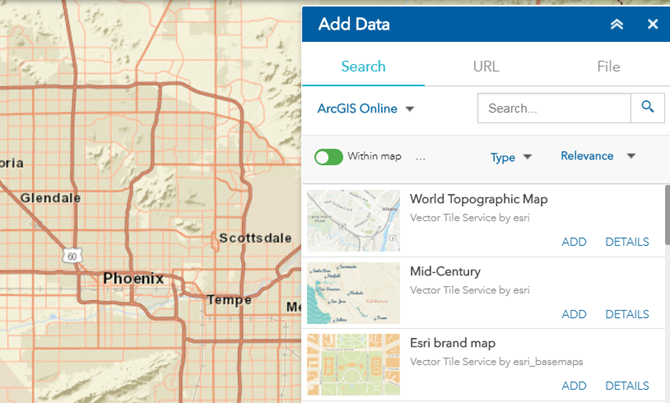Click the magnifier search button
Image resolution: width=670 pixels, height=403 pixels.
[x=647, y=107]
